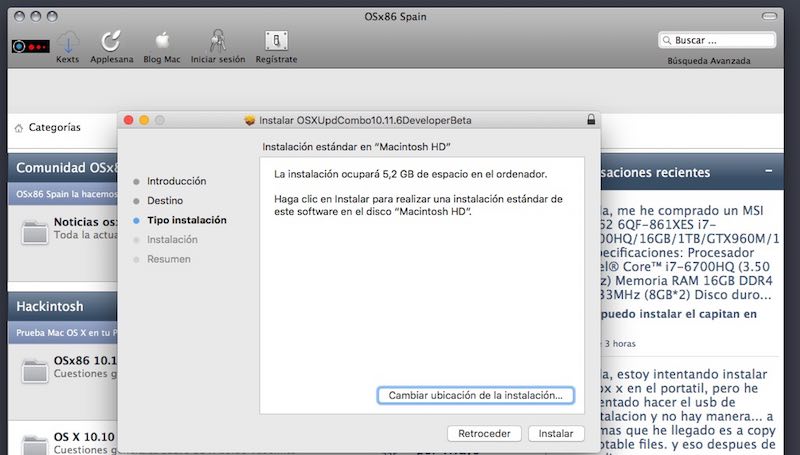
Task: Open the Categorías breadcrumb link
Action: pyautogui.click(x=55, y=128)
